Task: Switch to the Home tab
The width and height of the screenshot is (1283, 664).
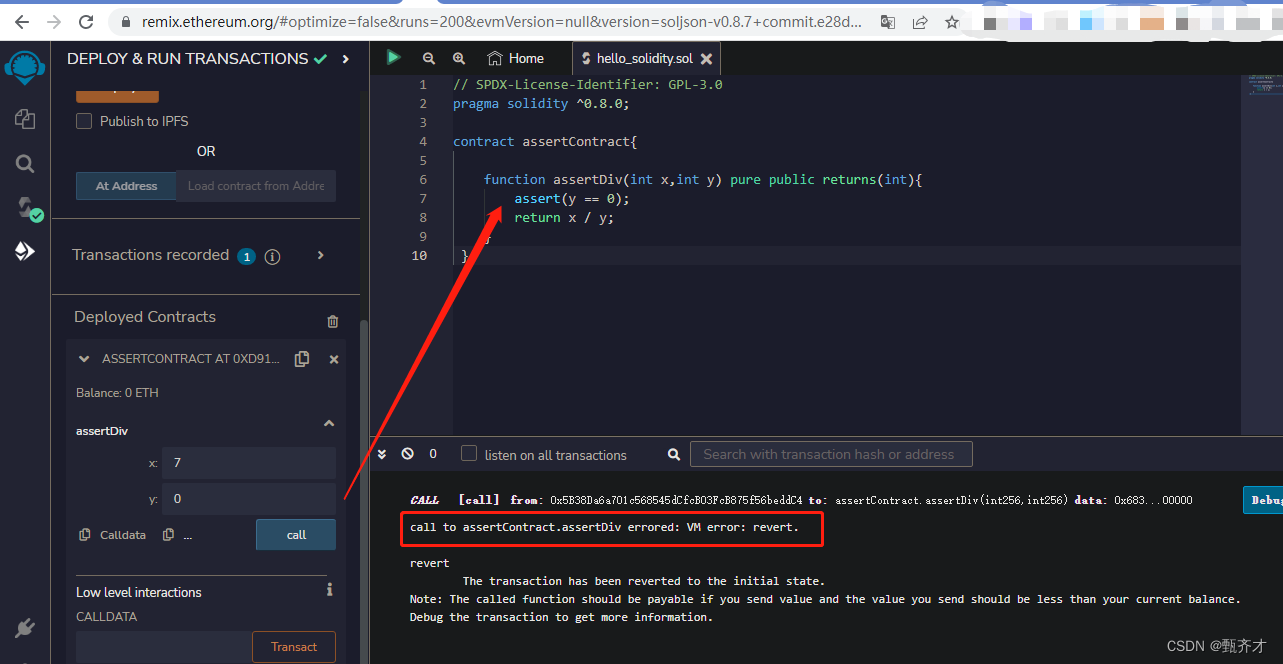Action: click(x=515, y=58)
